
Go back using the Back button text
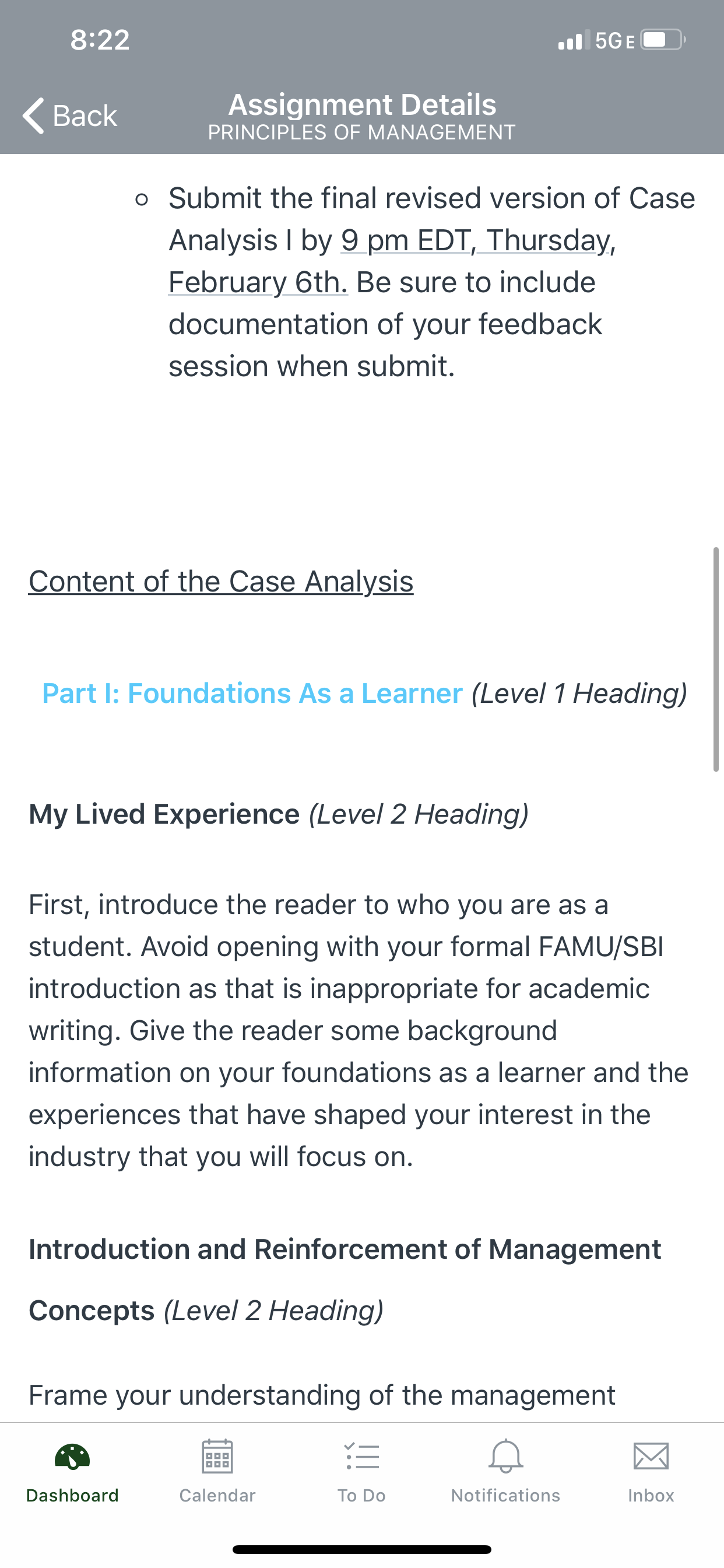click(85, 116)
